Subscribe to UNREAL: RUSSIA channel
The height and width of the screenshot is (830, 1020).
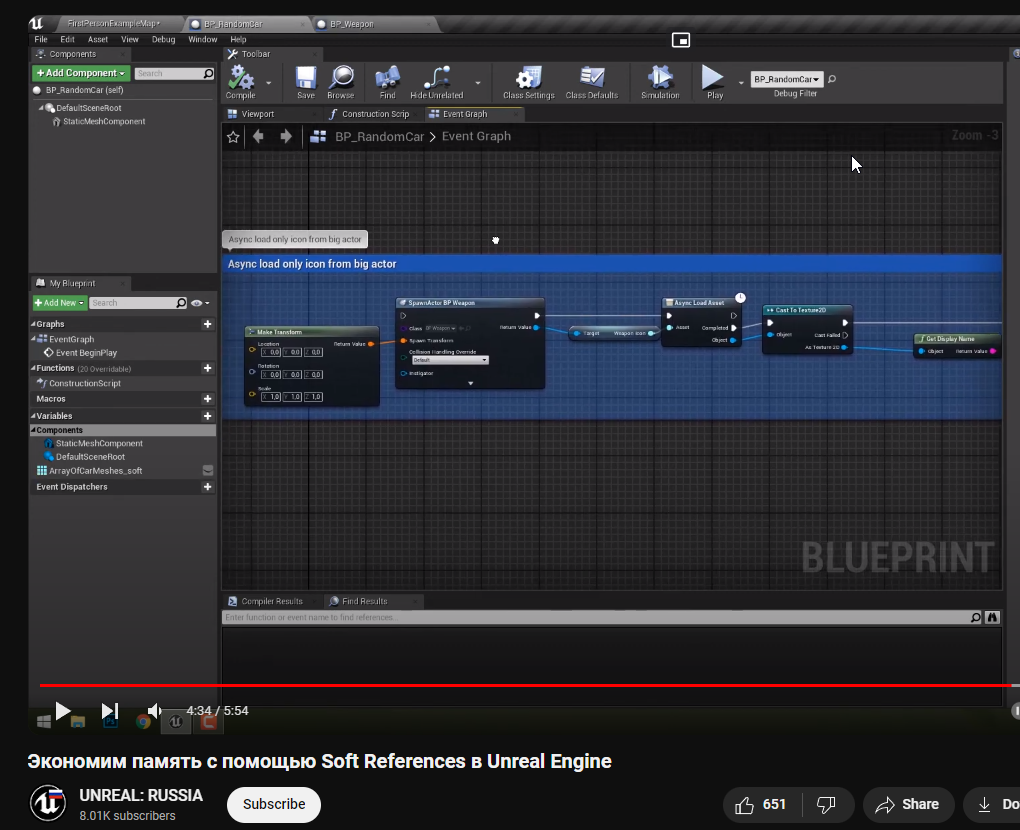274,805
